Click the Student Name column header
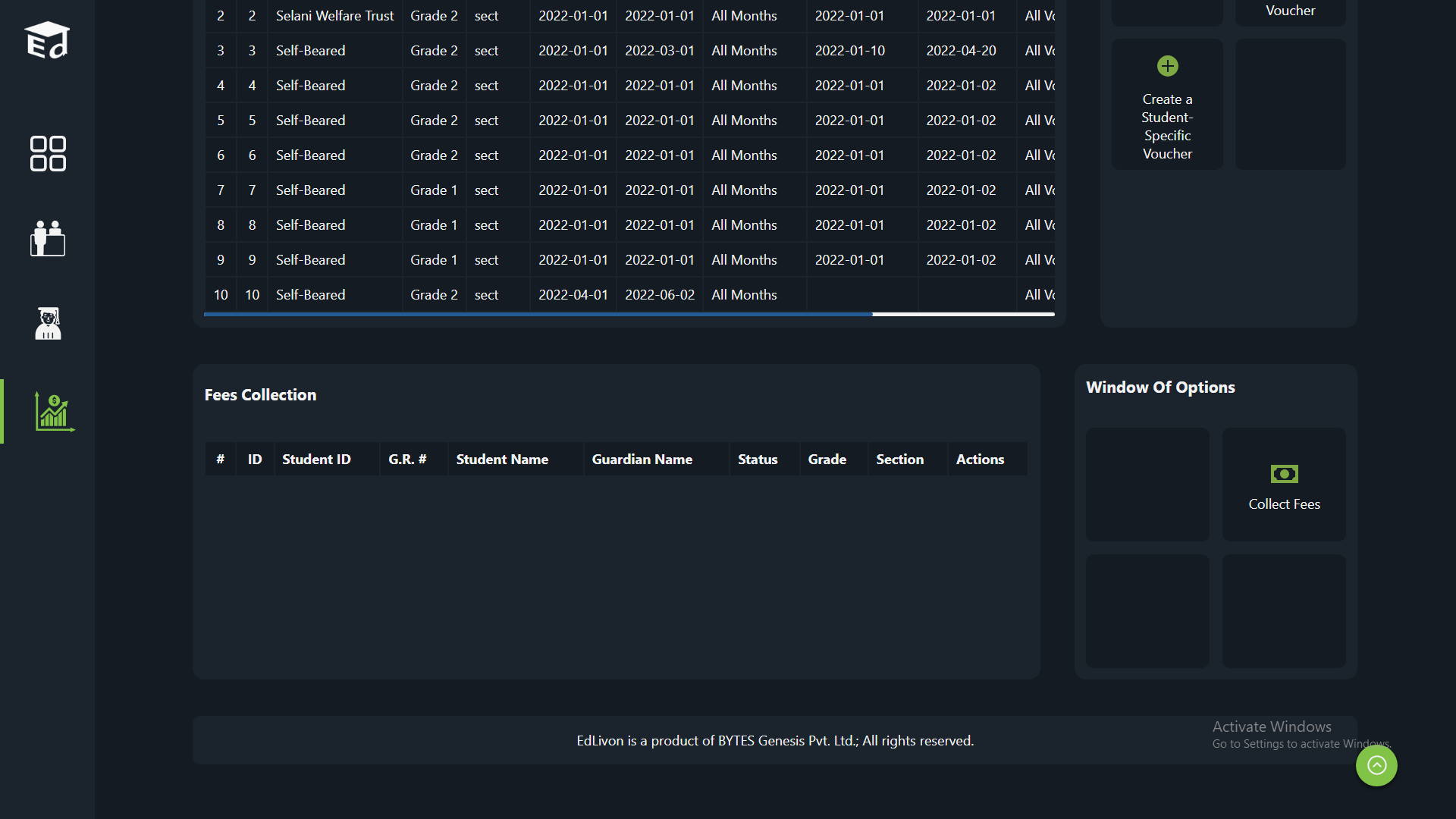The image size is (1456, 819). coord(502,460)
